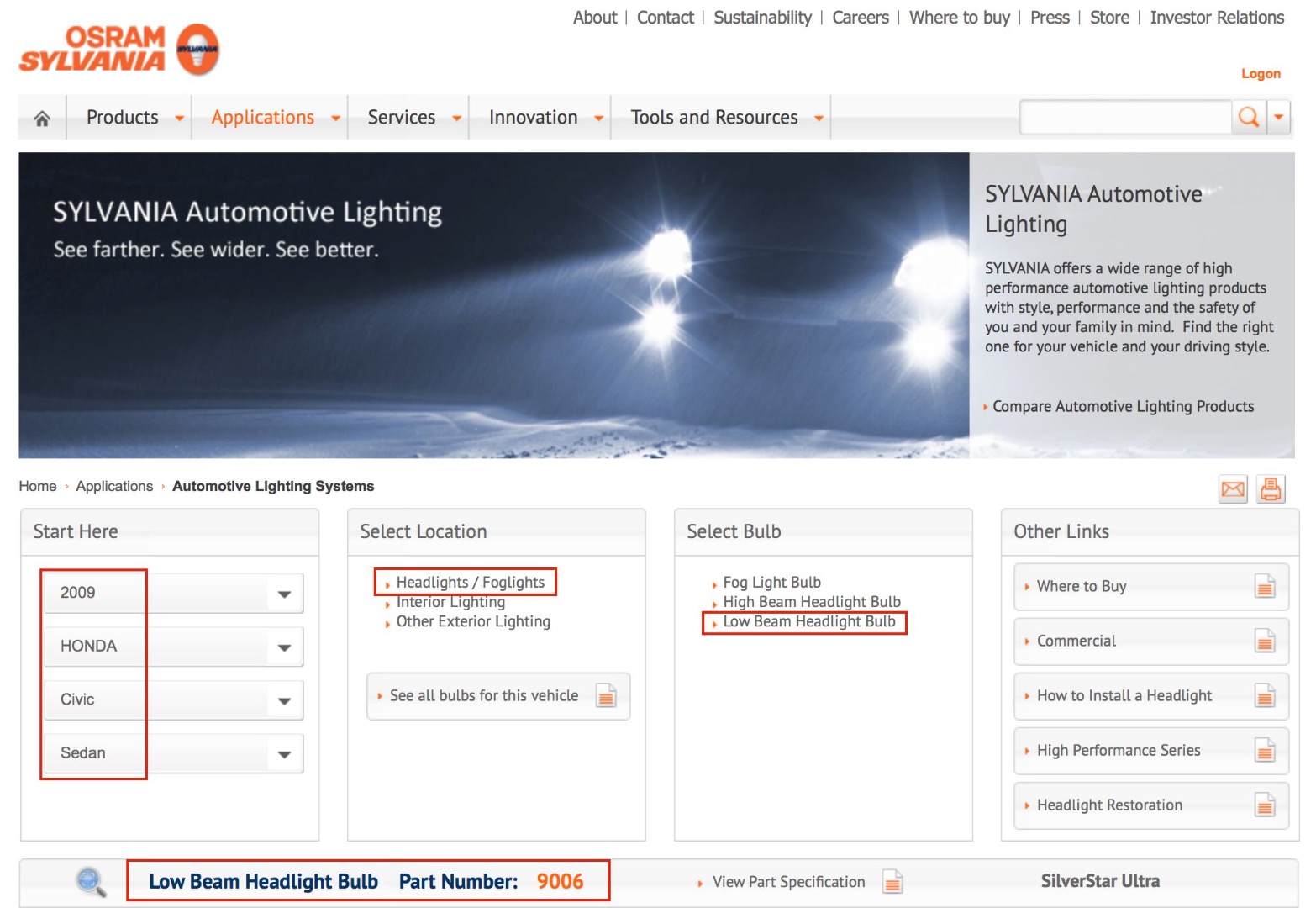Click the magnifier icon beside Low Beam result

point(91,881)
